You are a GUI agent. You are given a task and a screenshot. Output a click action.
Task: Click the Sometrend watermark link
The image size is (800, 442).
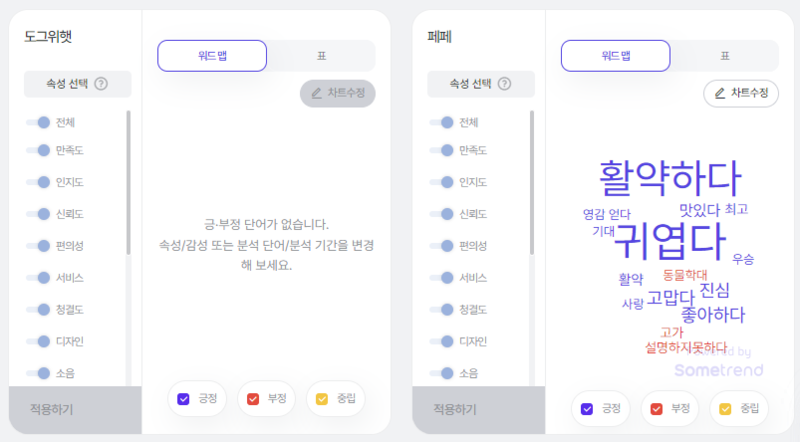(718, 370)
